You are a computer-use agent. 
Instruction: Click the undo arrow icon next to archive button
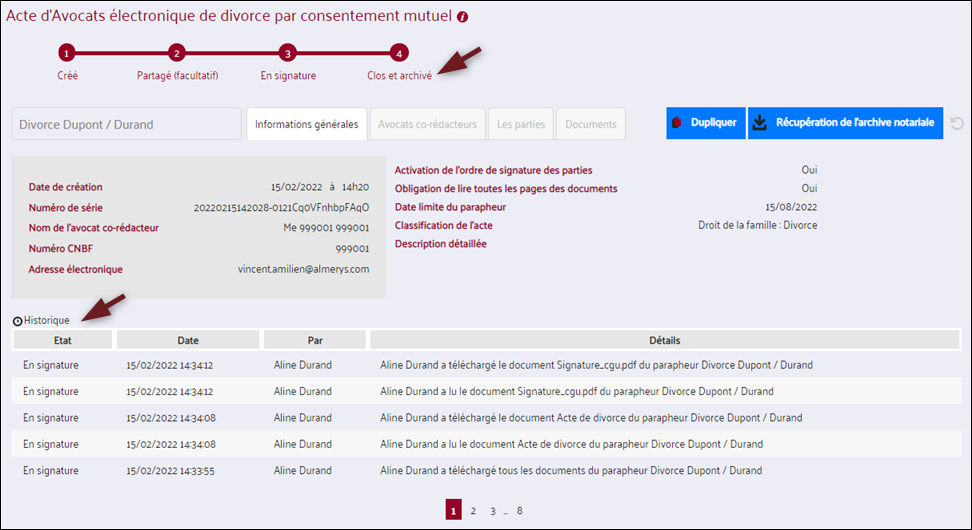(957, 123)
